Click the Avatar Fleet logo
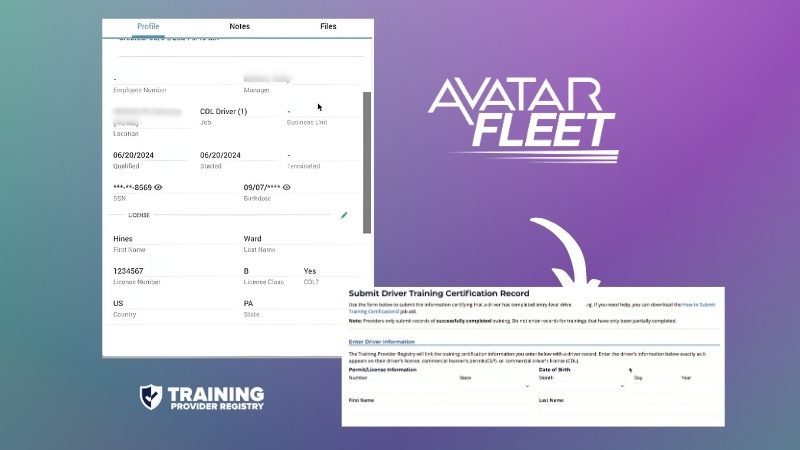 click(x=523, y=120)
